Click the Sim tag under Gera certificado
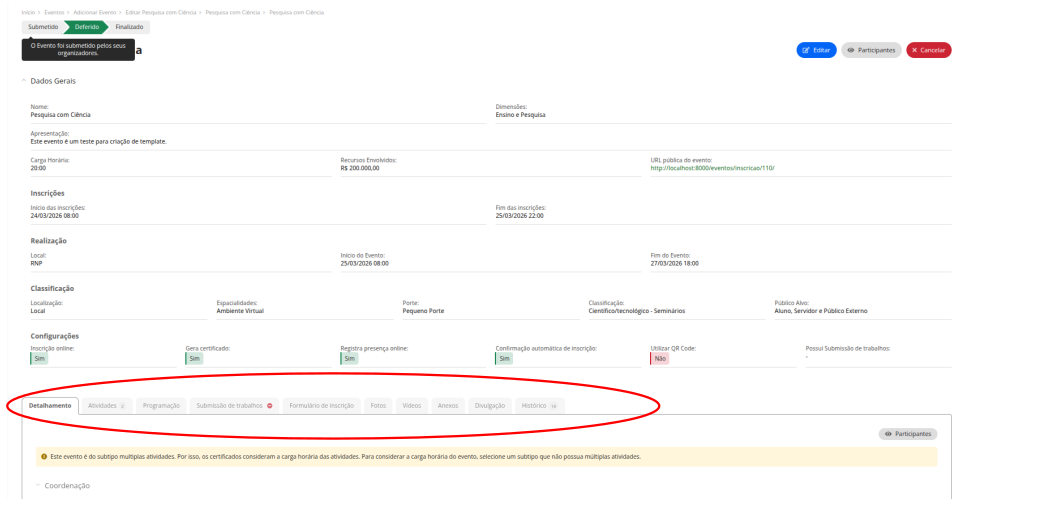The width and height of the screenshot is (1058, 524). point(194,359)
